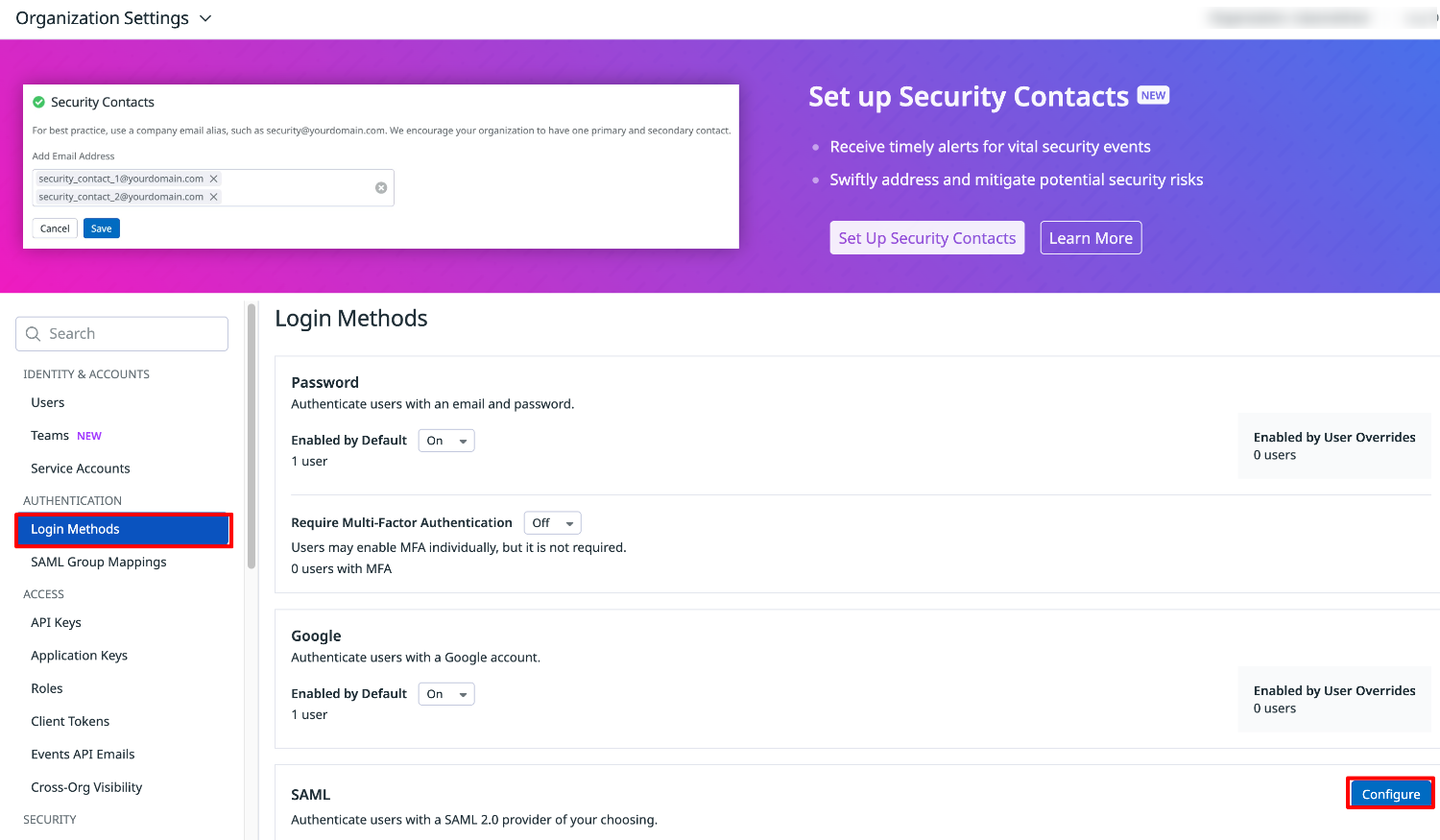Screen dimensions: 1440x840
Task: Open the Require Multi-Factor Authentication dropdown
Action: pos(552,522)
